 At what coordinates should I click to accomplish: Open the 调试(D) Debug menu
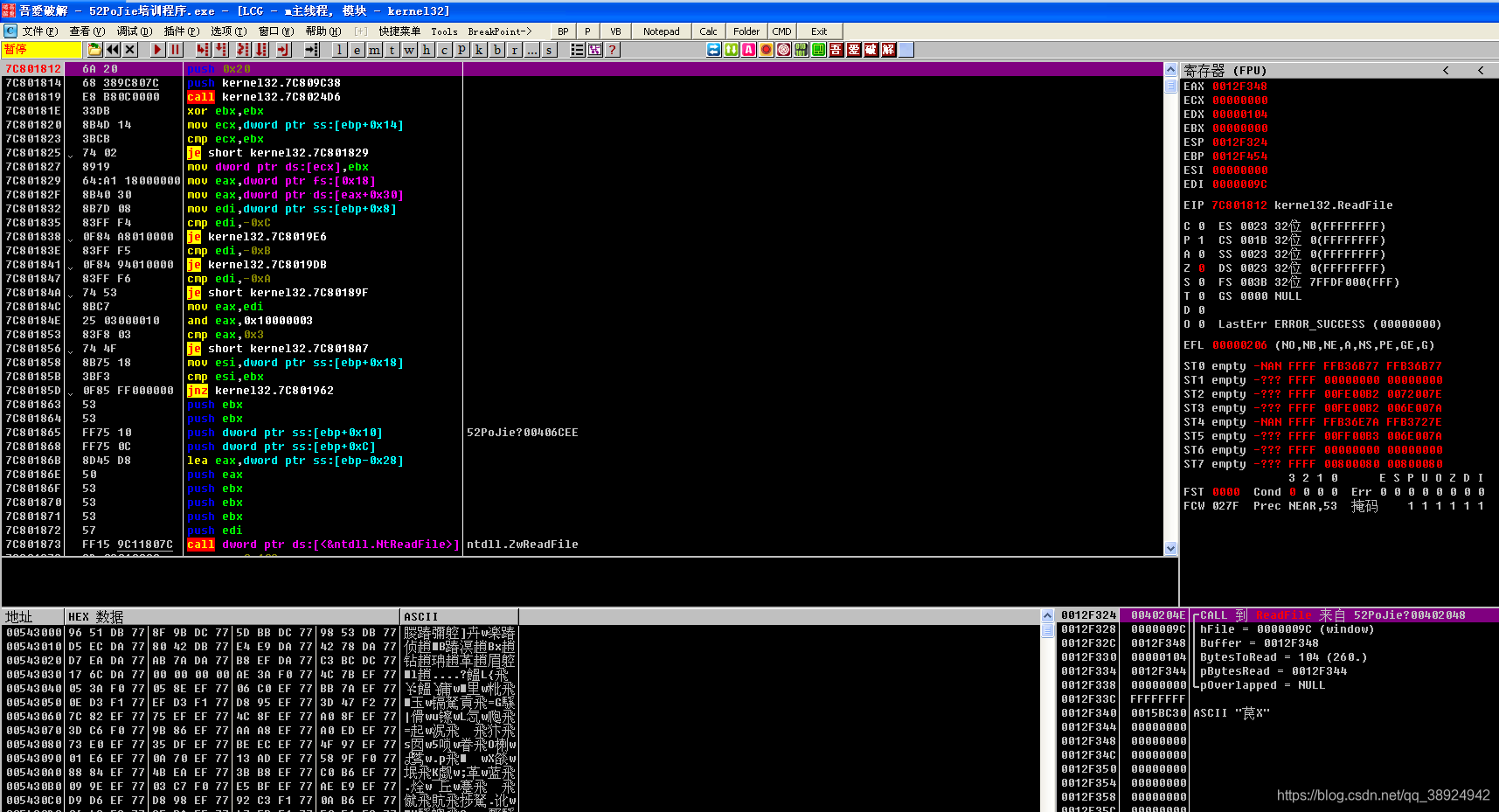134,31
